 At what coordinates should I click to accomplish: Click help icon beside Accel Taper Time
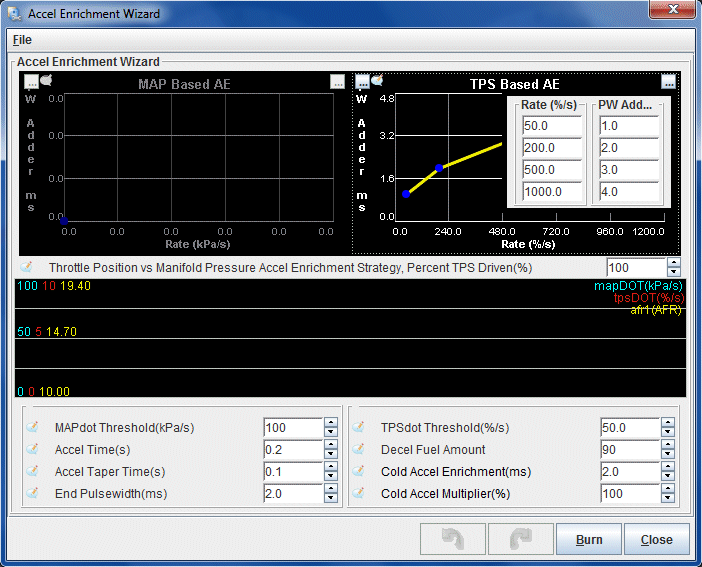tap(31, 471)
